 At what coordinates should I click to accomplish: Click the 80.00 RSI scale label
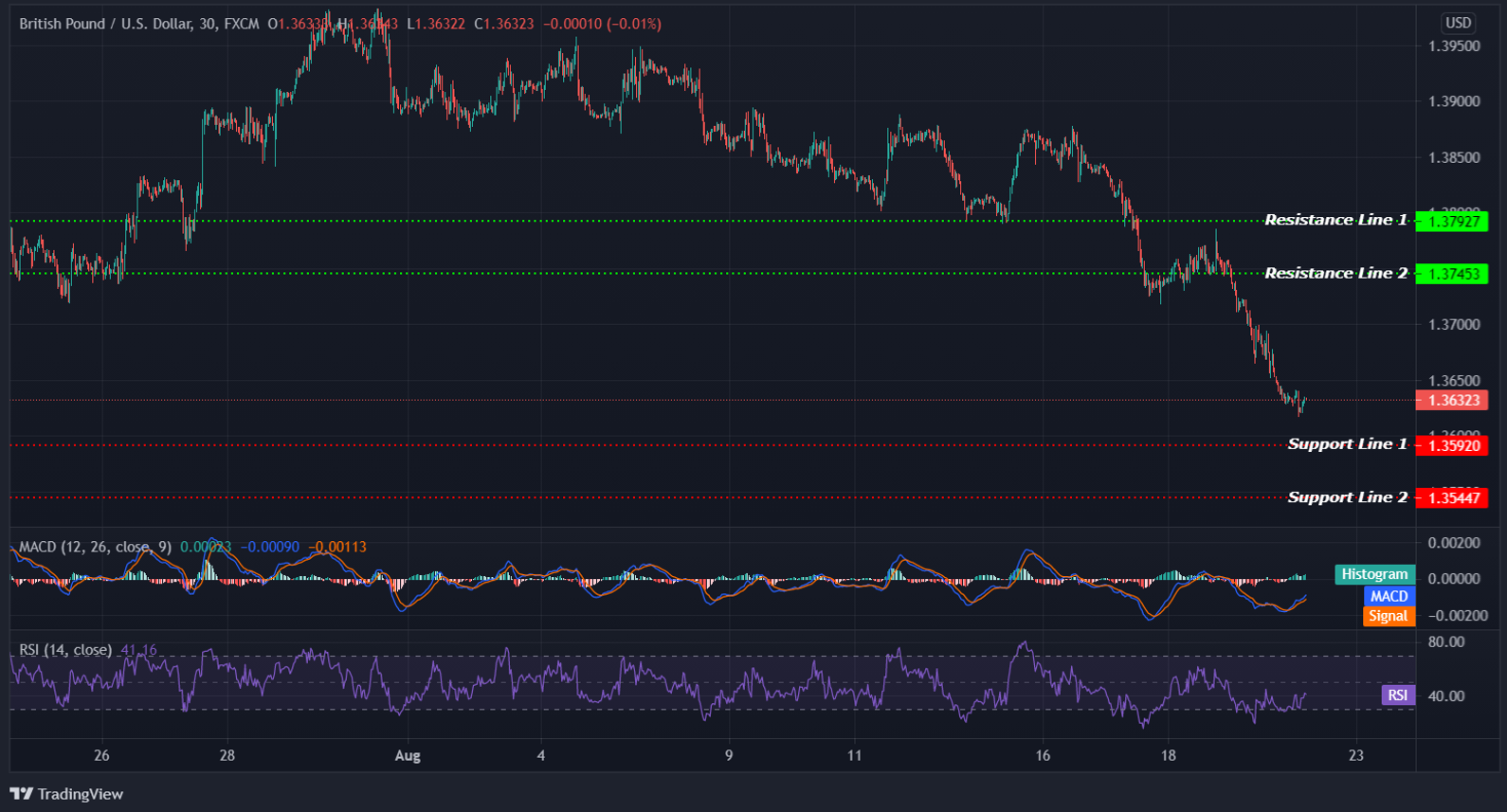point(1446,642)
